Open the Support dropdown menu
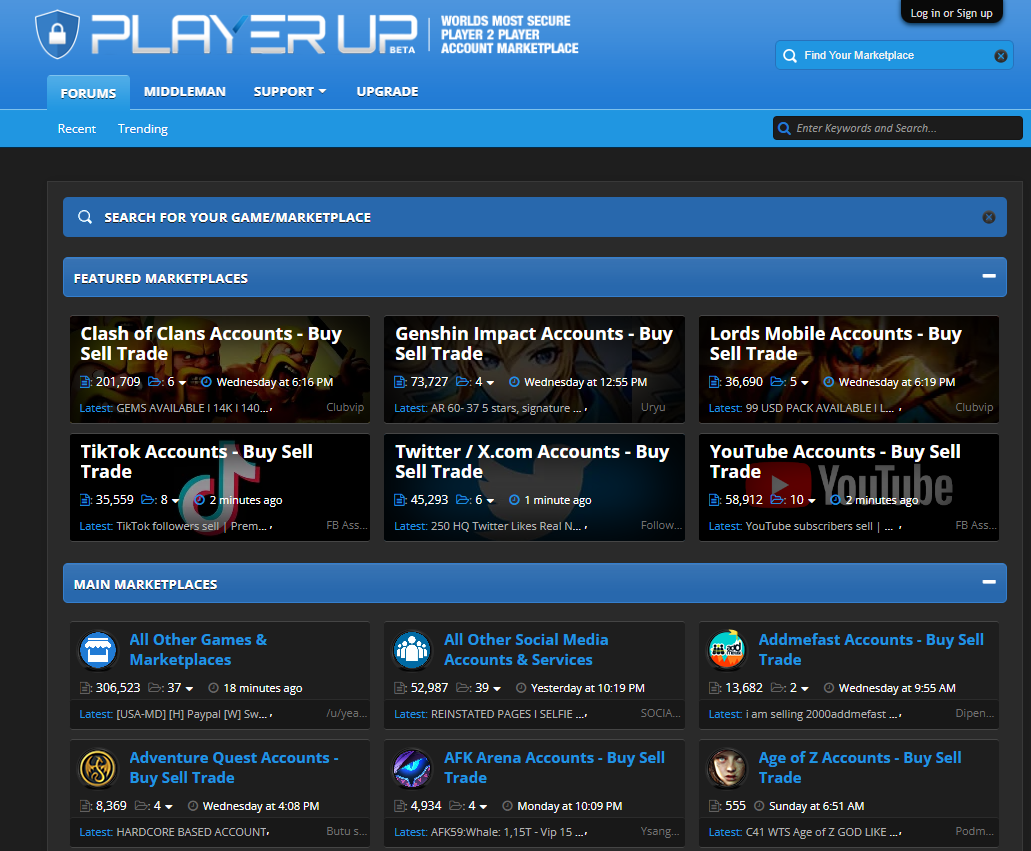This screenshot has height=851, width=1031. (290, 91)
